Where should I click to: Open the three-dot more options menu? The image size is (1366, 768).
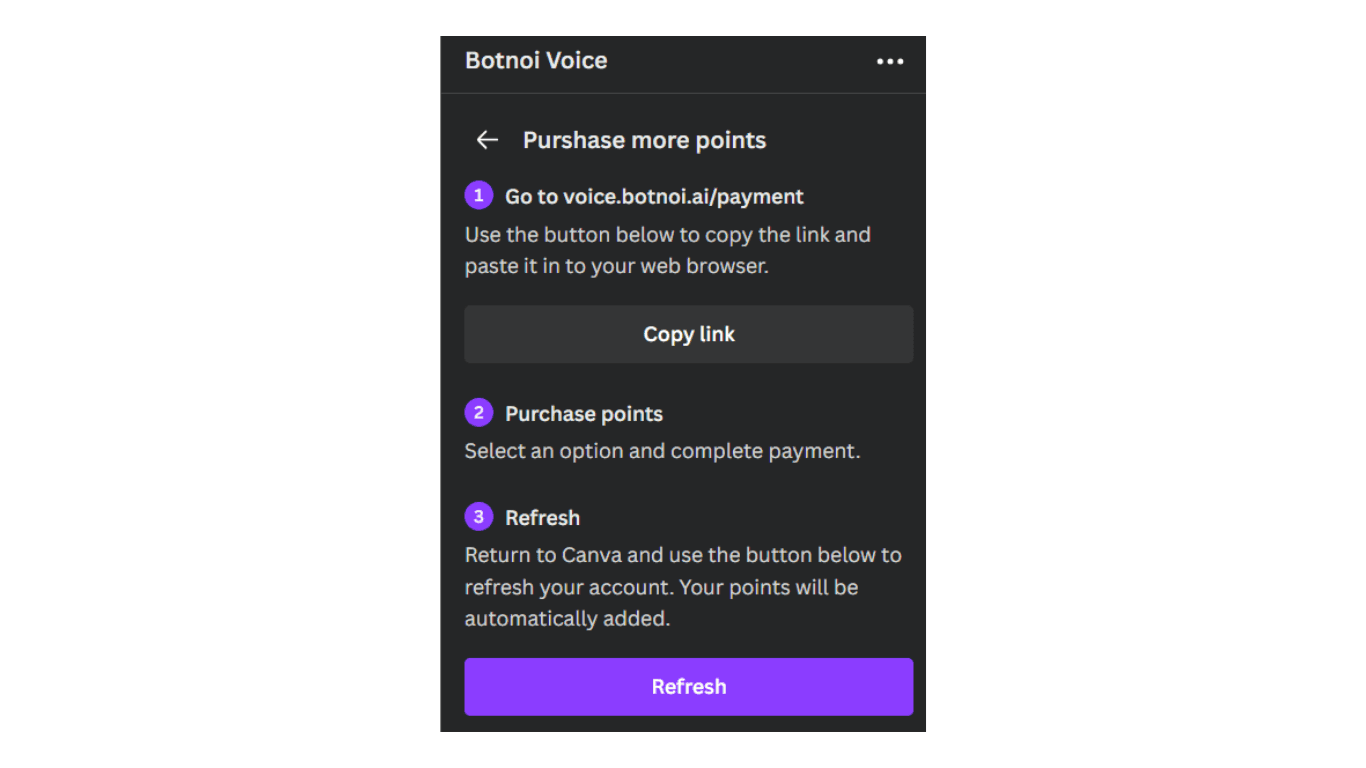tap(890, 61)
